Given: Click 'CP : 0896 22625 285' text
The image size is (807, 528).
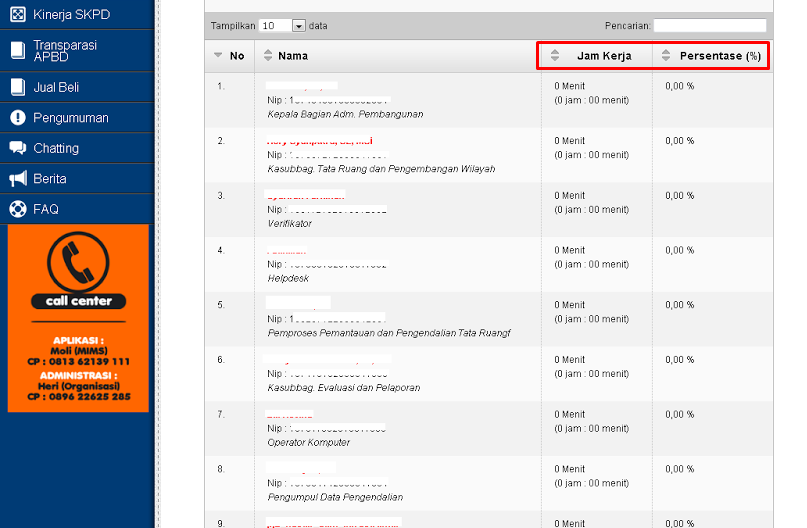Looking at the screenshot, I should [78, 396].
